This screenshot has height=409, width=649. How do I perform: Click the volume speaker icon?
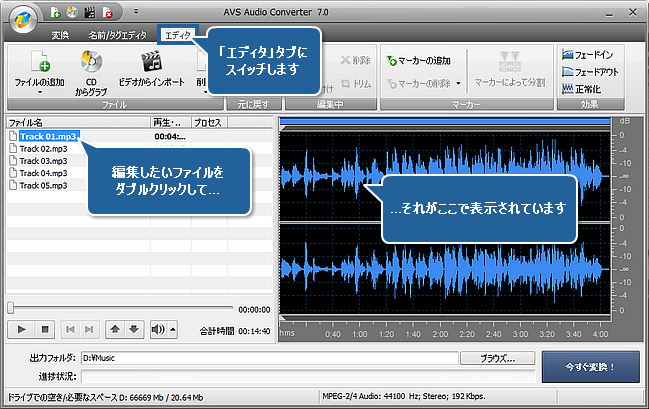click(157, 329)
